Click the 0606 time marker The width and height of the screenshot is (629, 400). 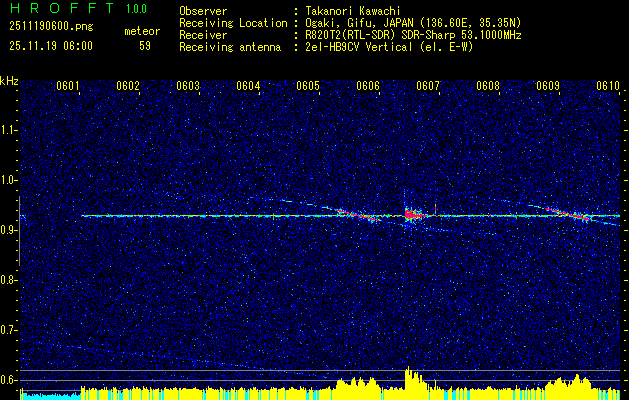coord(368,86)
